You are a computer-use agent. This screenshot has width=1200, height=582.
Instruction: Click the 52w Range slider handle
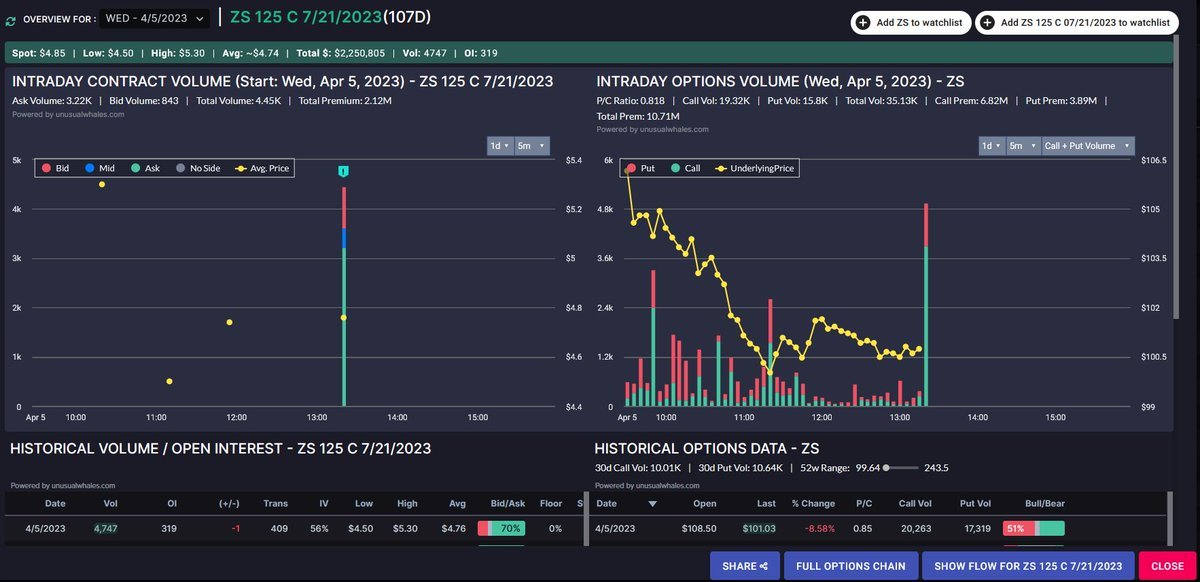[x=888, y=467]
